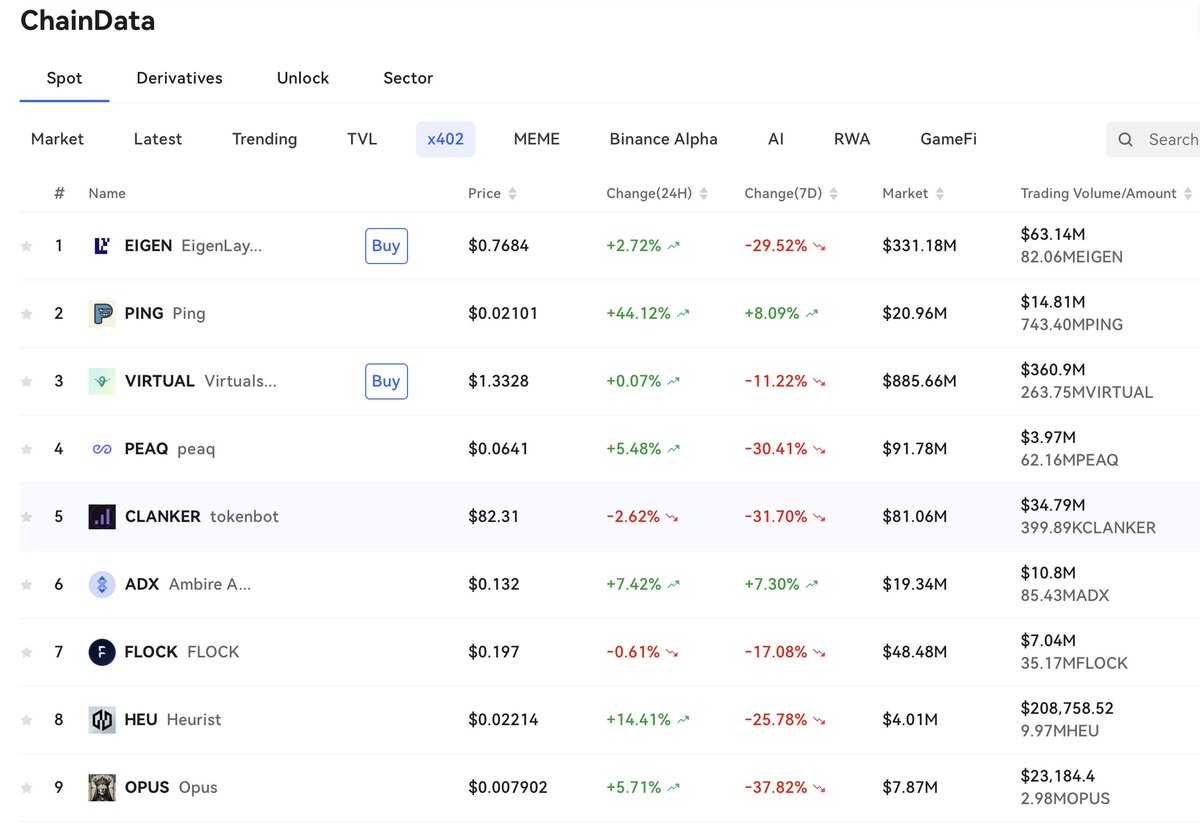Open the VIRTUAL token icon

click(102, 381)
